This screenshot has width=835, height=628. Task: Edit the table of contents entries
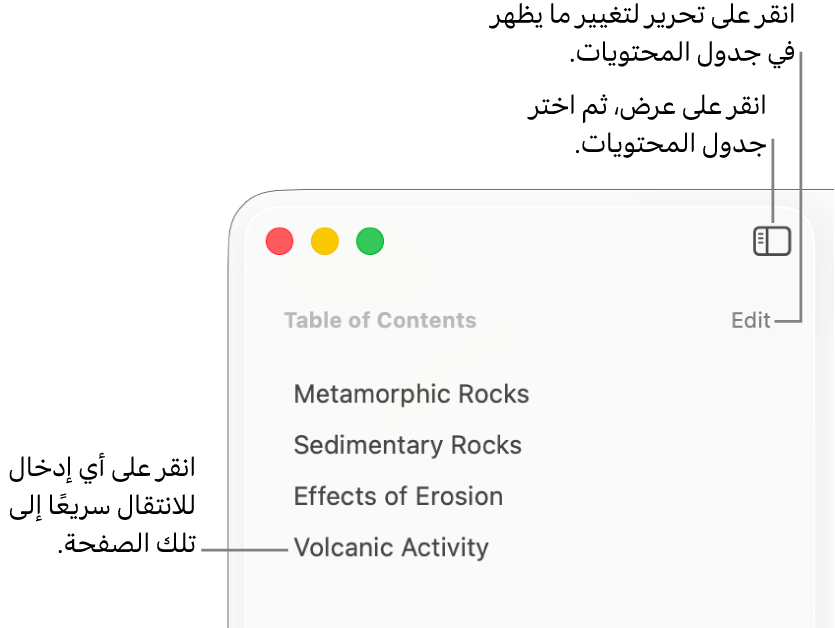750,320
